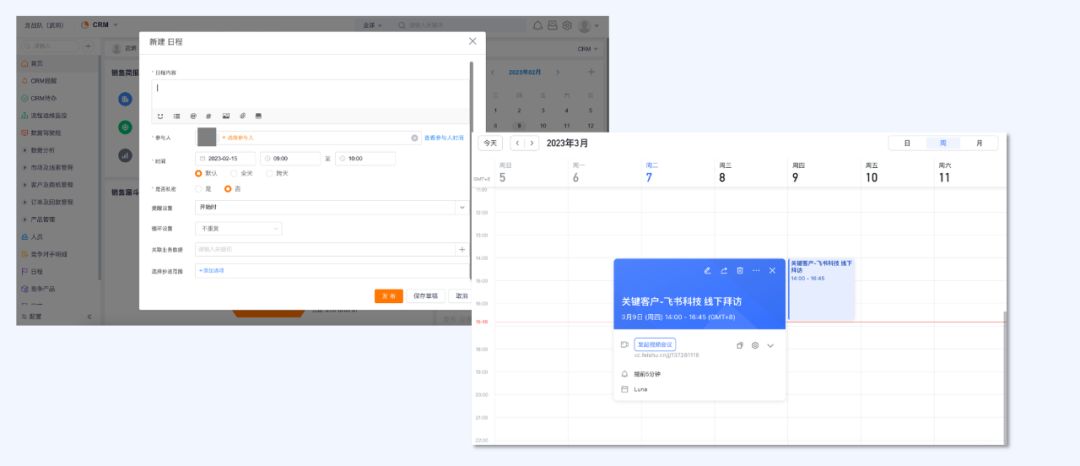Open video meeting settings gear on event card
This screenshot has width=1080, height=466.
pos(755,346)
